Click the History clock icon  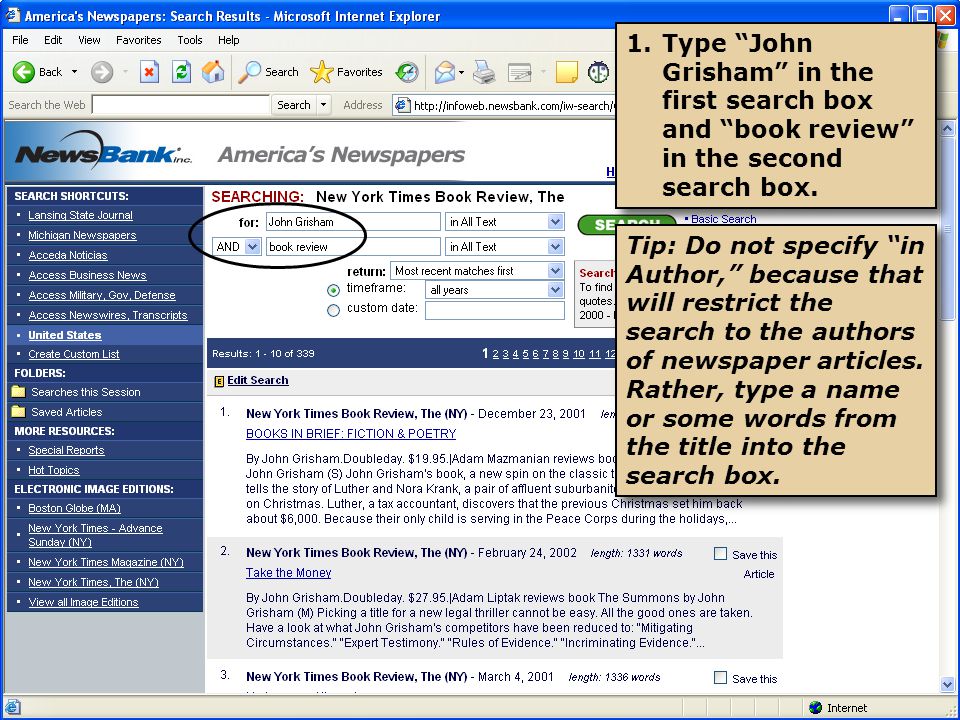(407, 72)
